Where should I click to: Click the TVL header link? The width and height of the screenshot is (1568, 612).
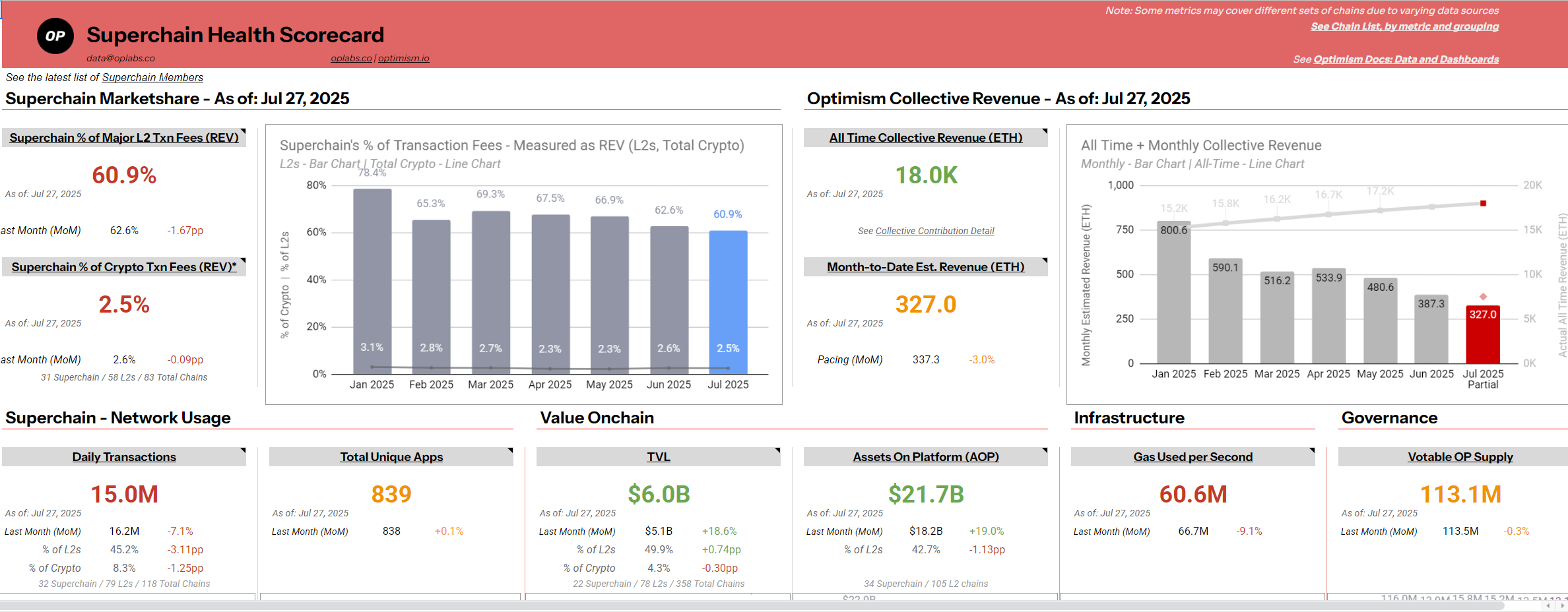659,456
